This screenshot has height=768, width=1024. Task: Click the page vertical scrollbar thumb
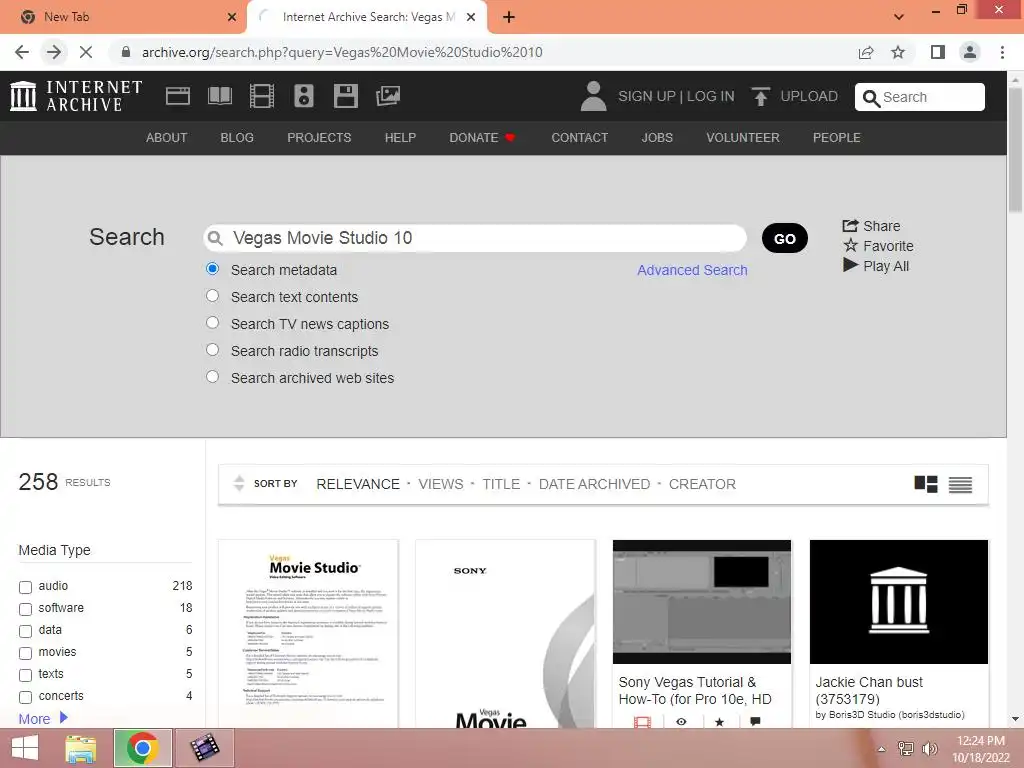tap(1015, 150)
